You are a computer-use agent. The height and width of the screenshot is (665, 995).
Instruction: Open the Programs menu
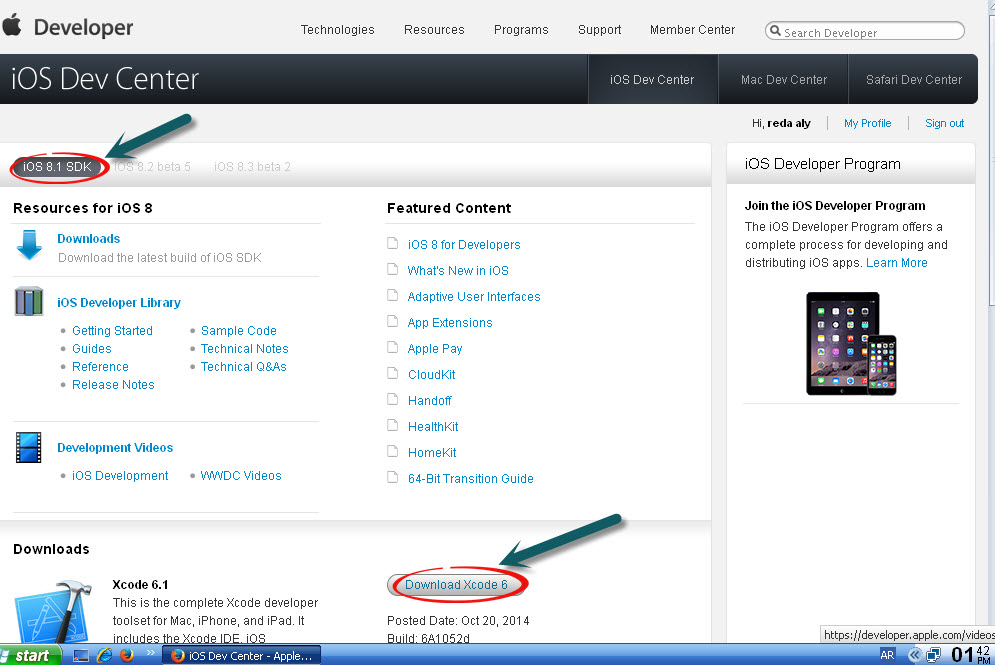coord(521,30)
